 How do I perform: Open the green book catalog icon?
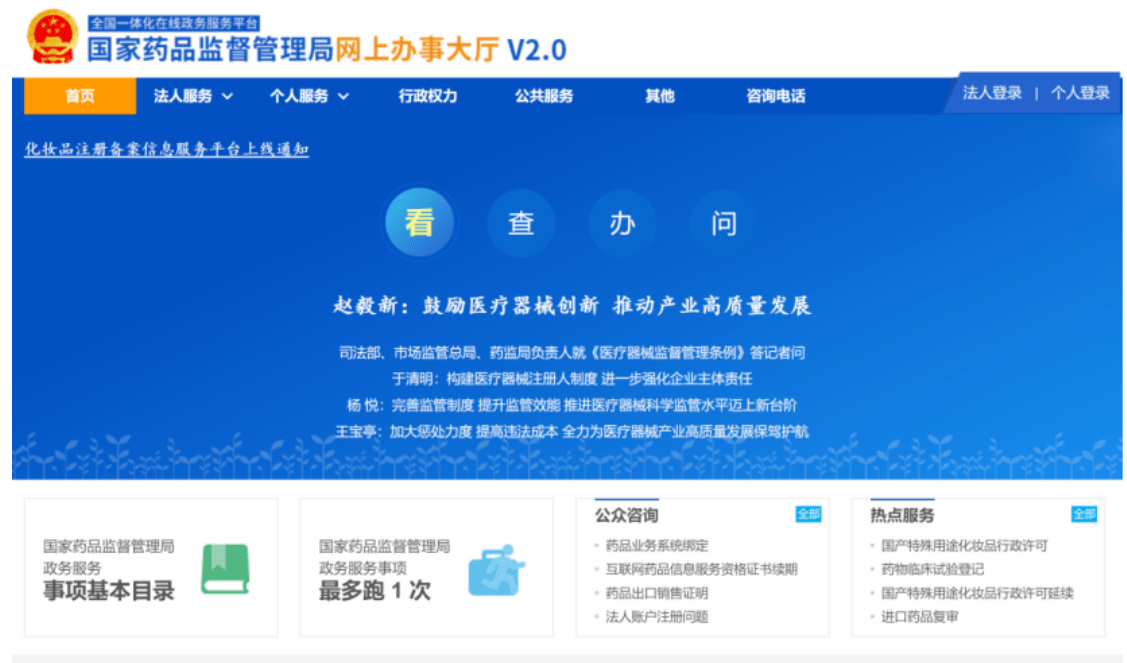point(225,569)
